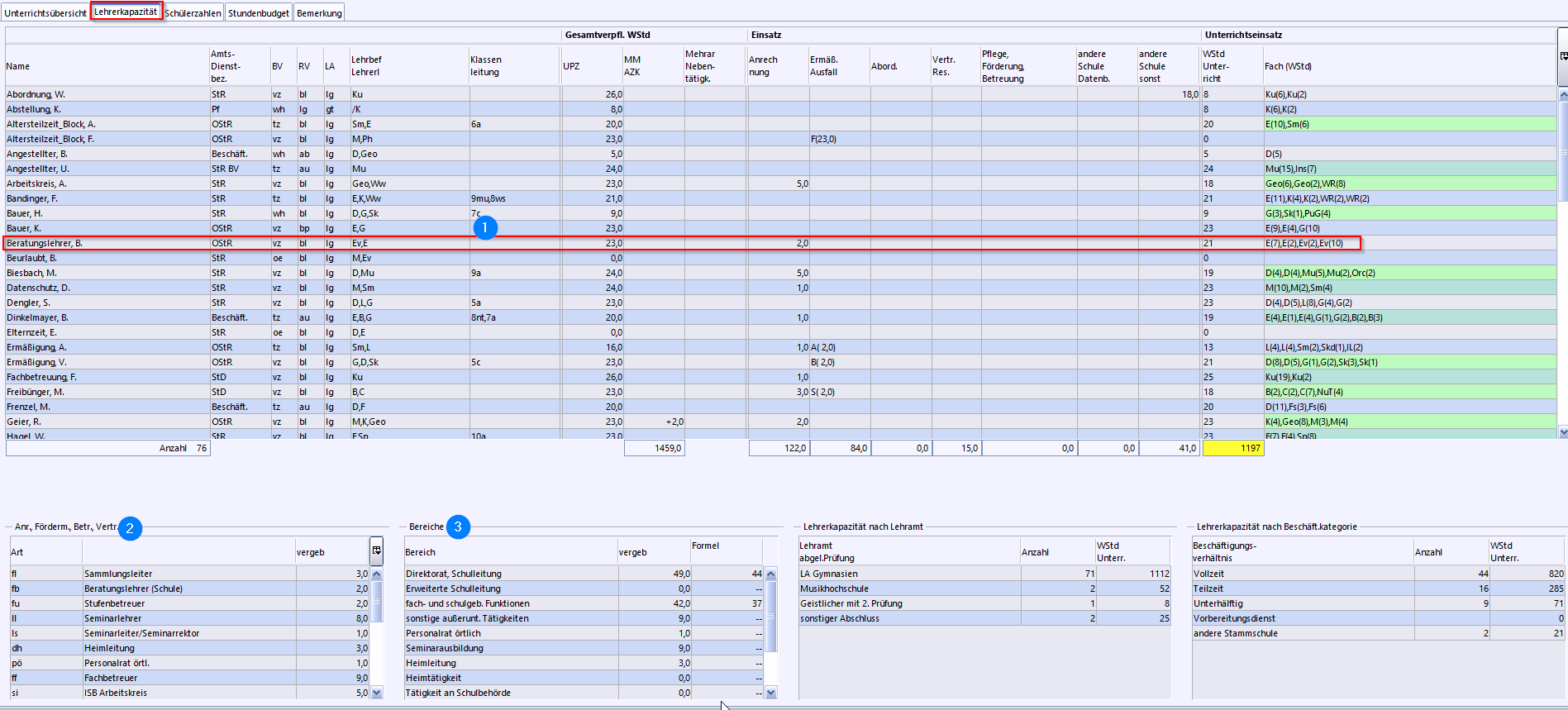Click scroll up arrow in Anr. list
Viewport: 1568px width, 710px height.
(x=377, y=574)
